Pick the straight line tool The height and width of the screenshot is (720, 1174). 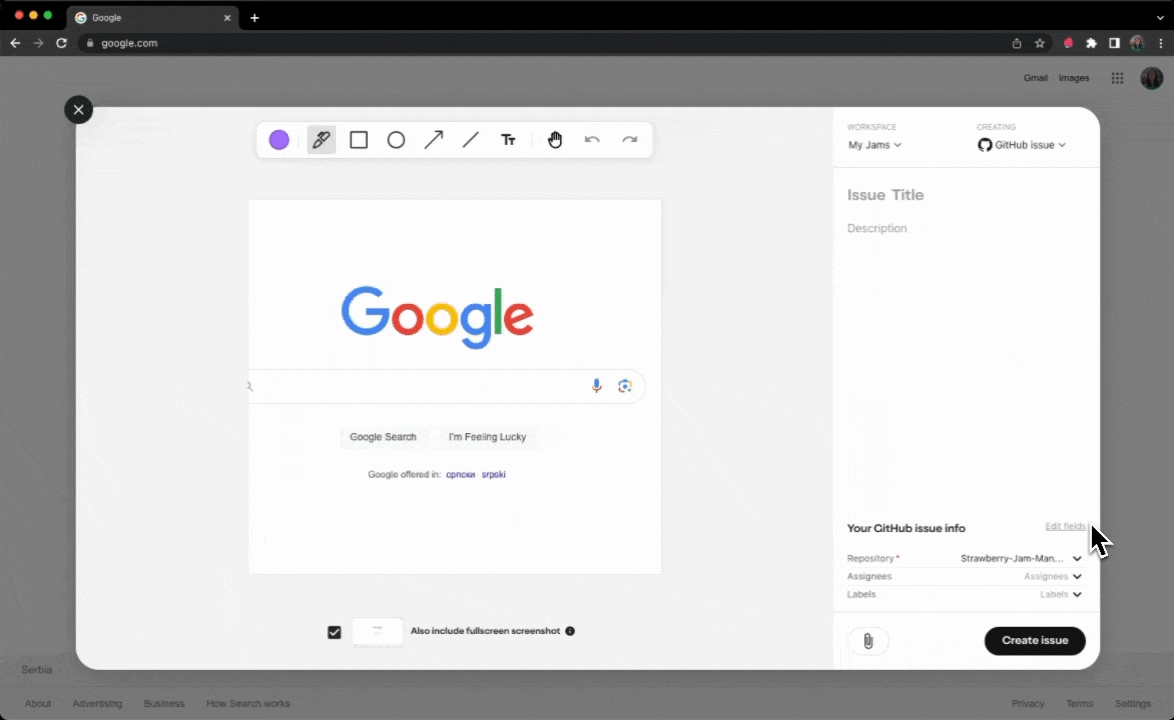pyautogui.click(x=471, y=140)
